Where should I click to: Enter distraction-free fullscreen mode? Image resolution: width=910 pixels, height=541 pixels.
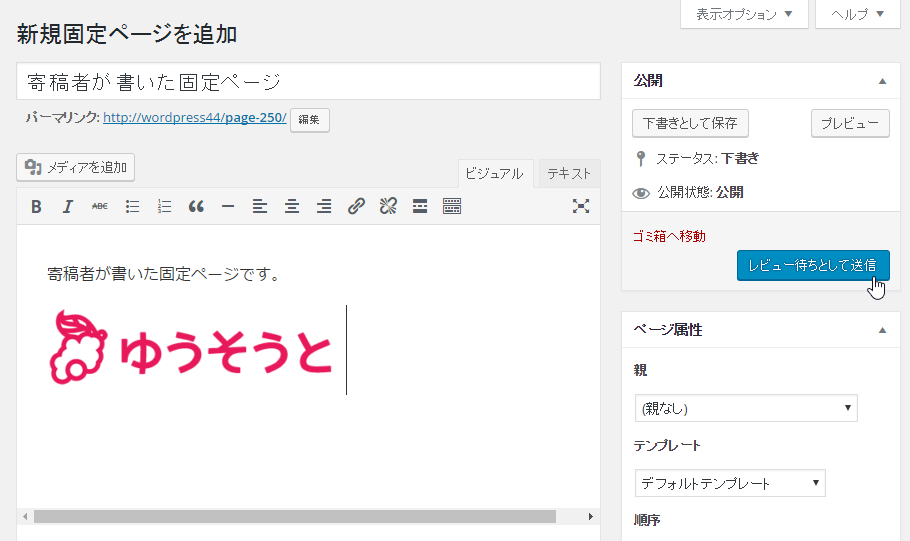click(581, 207)
